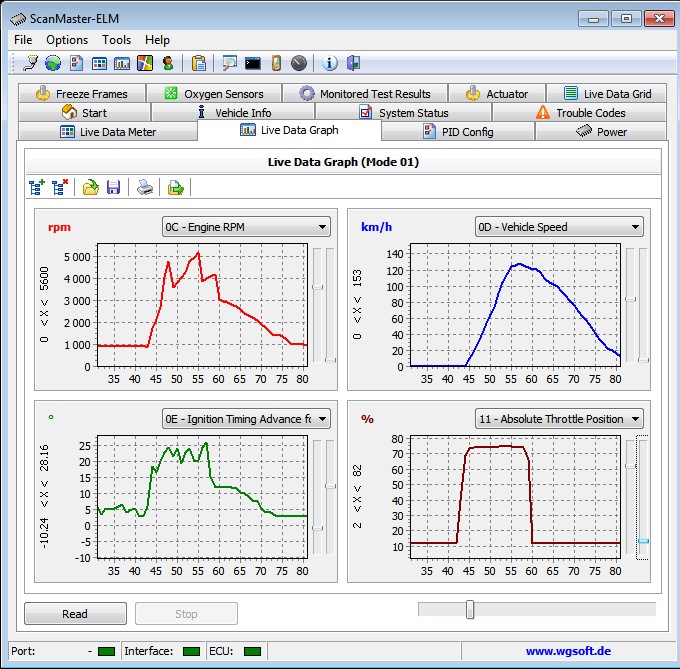This screenshot has height=669, width=680.
Task: Open the info icon in the main toolbar
Action: point(330,63)
